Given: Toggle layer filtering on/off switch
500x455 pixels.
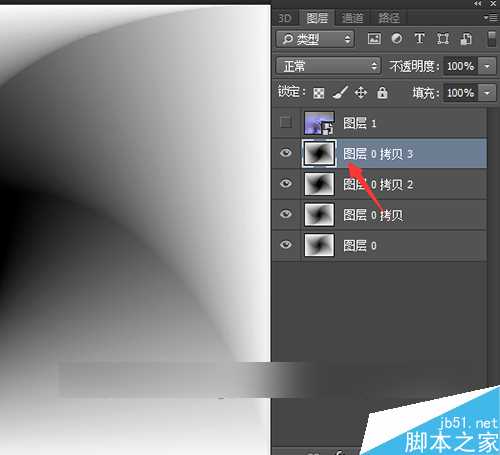Looking at the screenshot, I should click(492, 39).
